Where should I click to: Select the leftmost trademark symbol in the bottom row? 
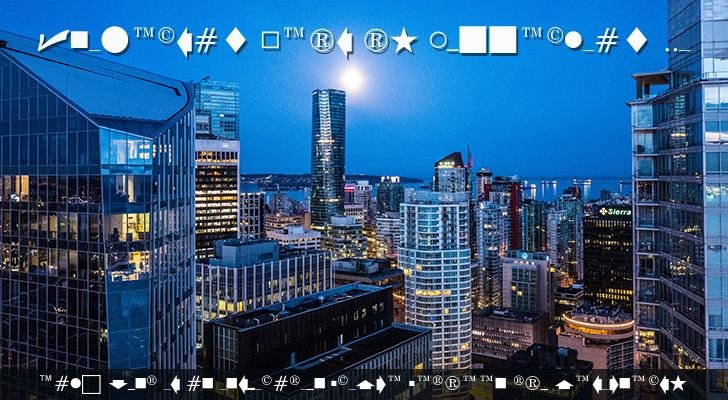46,381
